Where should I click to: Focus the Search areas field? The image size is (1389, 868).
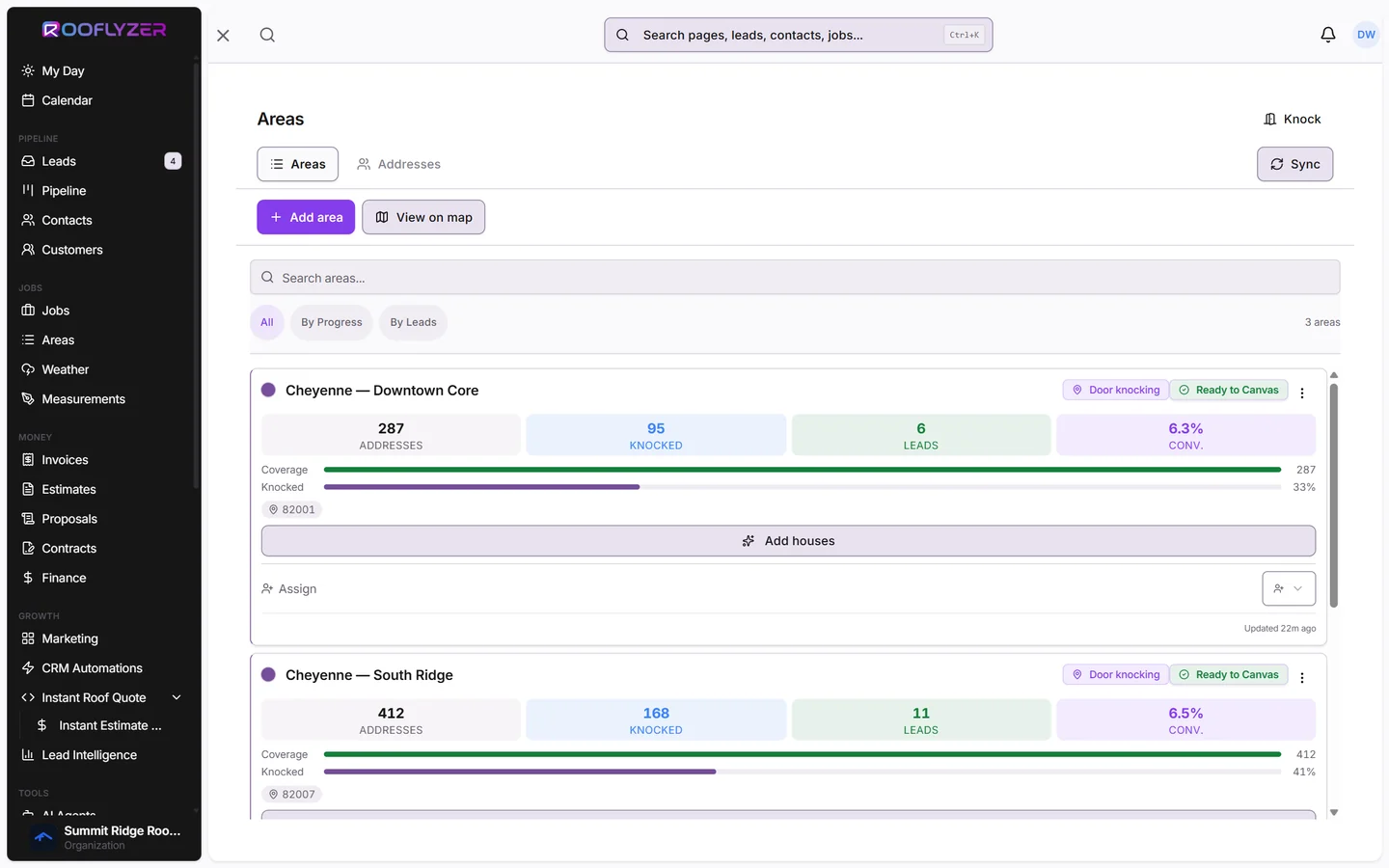coord(795,278)
